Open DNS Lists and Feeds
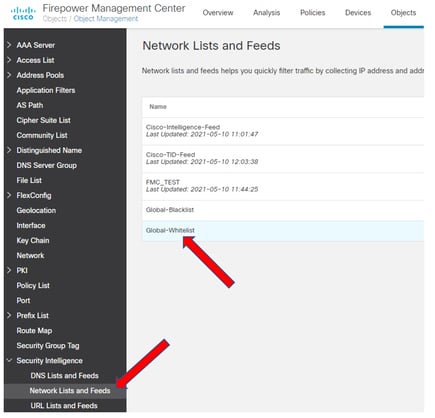 click(x=64, y=376)
